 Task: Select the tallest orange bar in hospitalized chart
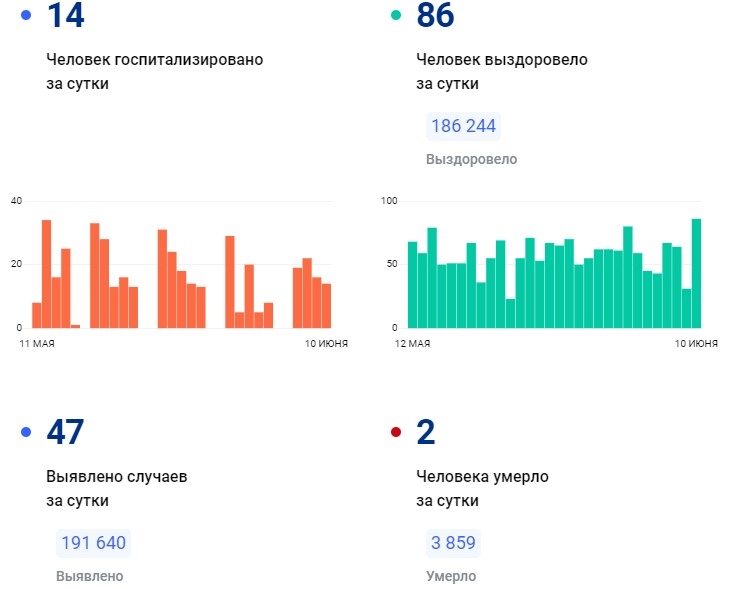46,274
